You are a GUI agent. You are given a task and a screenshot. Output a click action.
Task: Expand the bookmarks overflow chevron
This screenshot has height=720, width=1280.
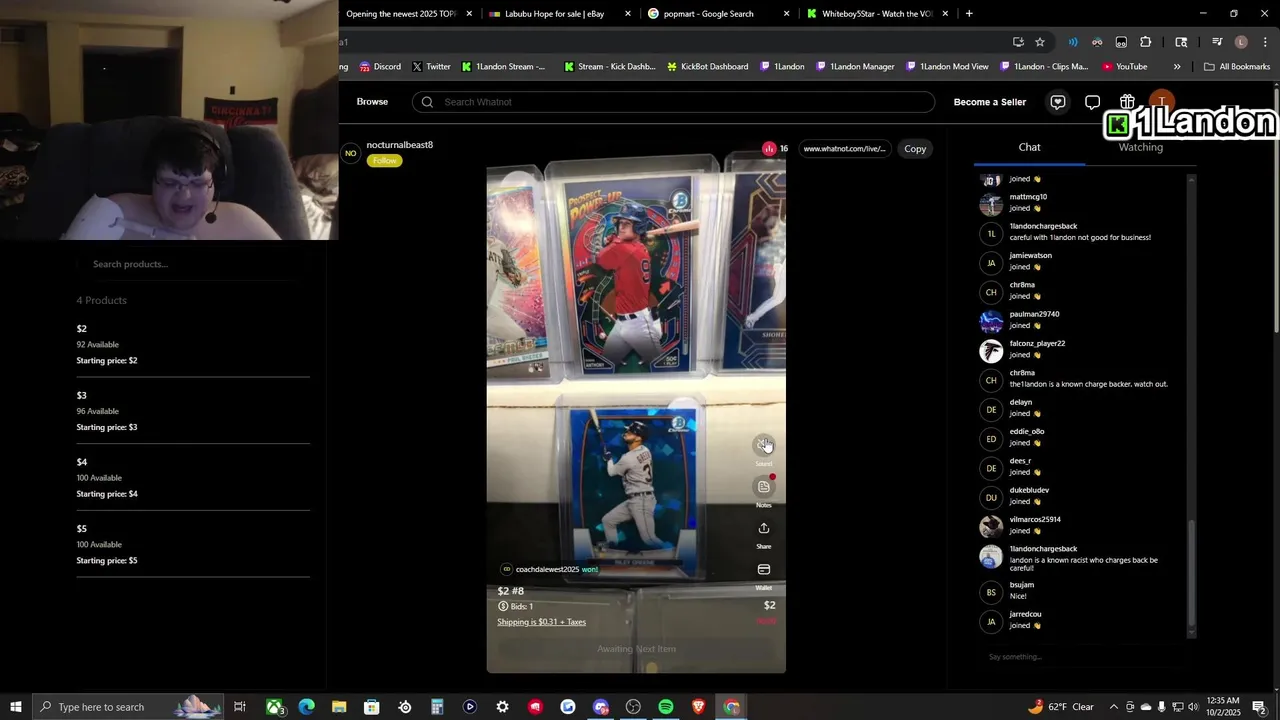1177,67
